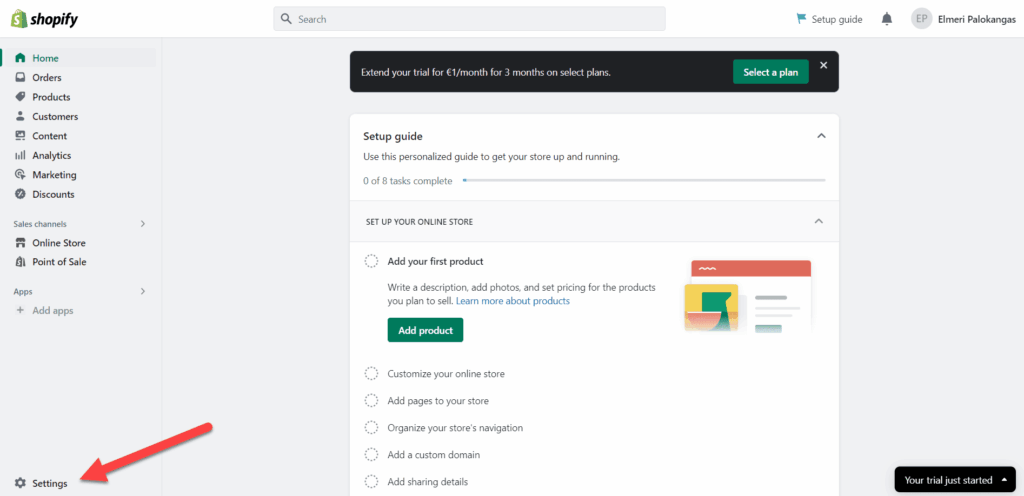Click the Setup guide flag icon

pyautogui.click(x=801, y=19)
